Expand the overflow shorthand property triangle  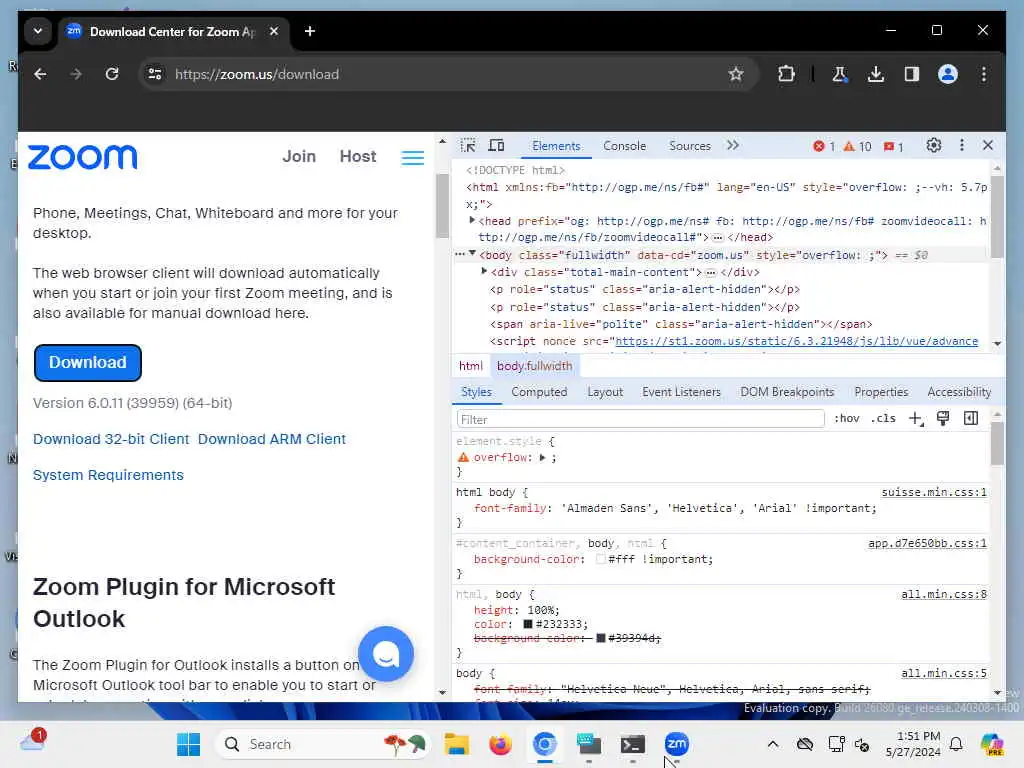pyautogui.click(x=541, y=458)
